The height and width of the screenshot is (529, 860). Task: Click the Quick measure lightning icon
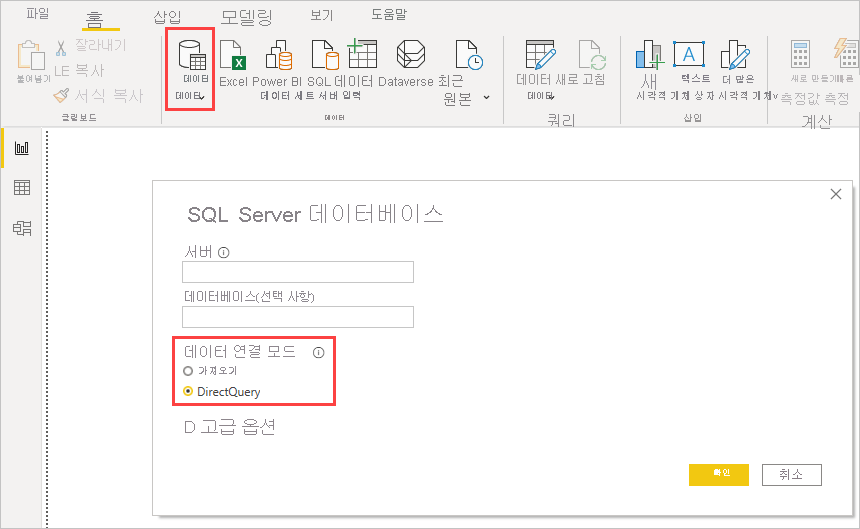coord(846,53)
